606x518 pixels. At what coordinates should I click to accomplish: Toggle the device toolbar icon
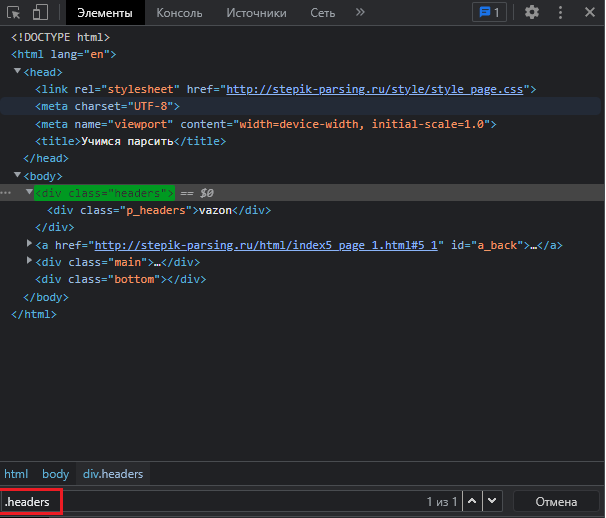pos(41,13)
